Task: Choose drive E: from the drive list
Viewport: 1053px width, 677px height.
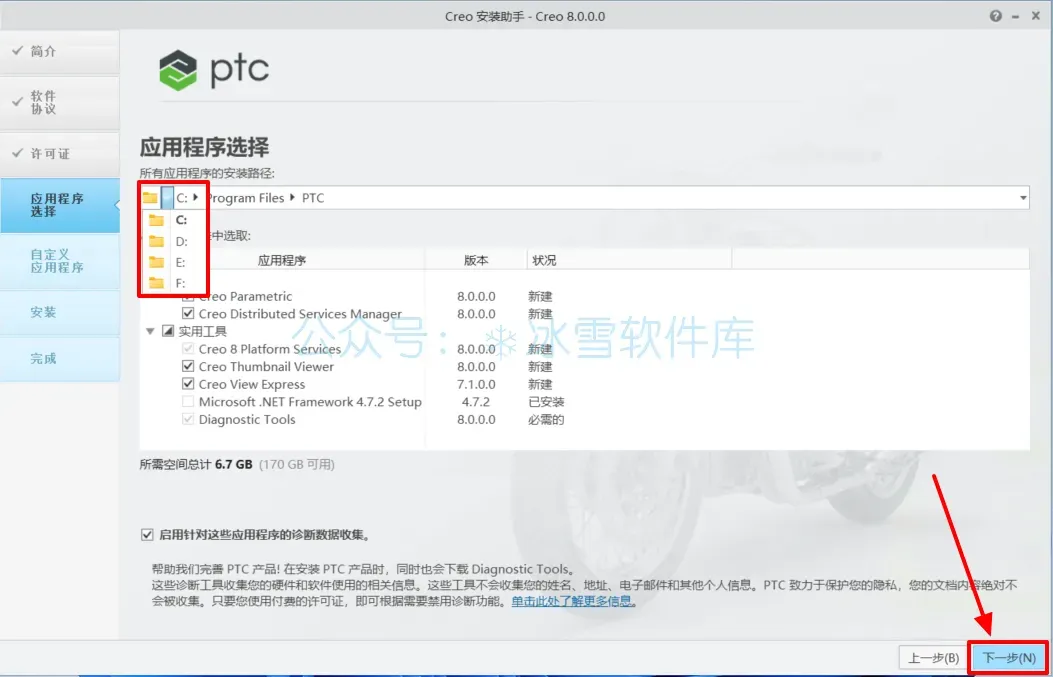Action: click(173, 262)
